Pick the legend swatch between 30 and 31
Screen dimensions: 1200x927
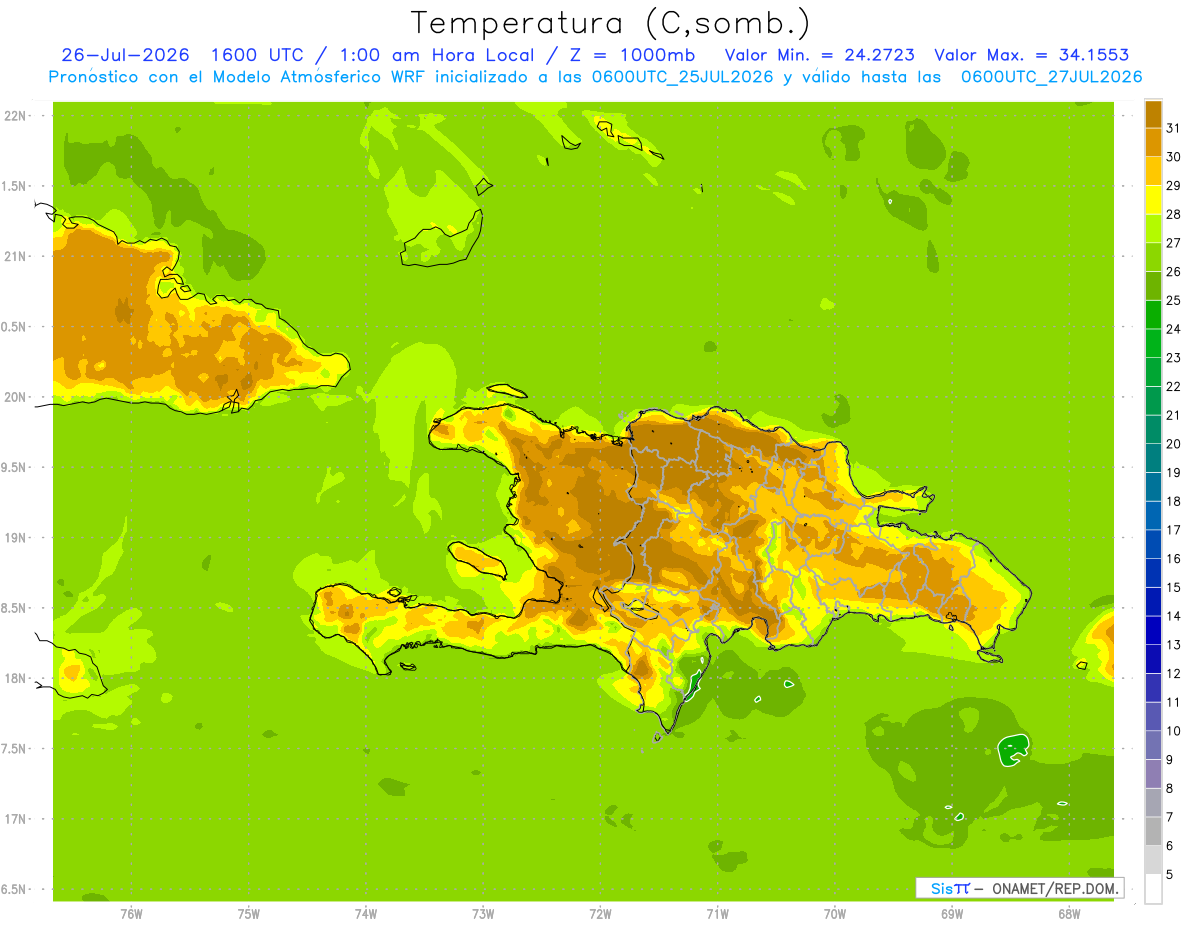point(1153,142)
